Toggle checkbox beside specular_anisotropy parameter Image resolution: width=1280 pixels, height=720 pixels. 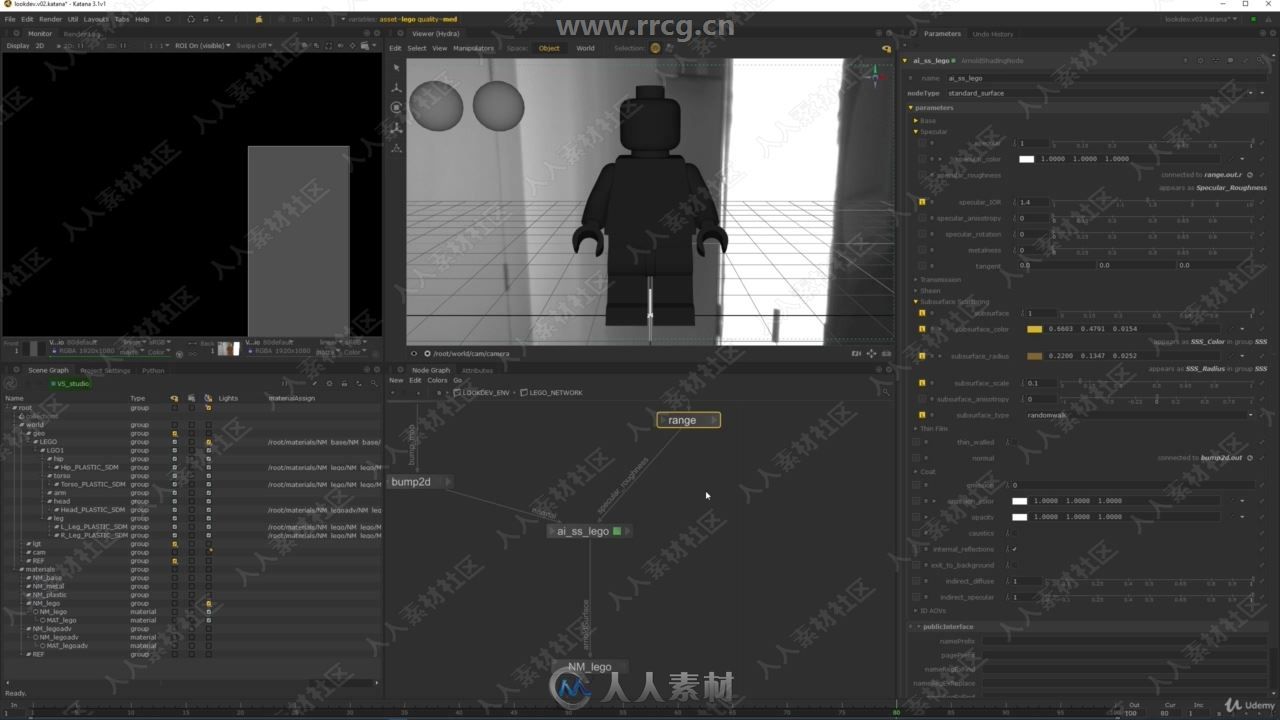(x=922, y=218)
